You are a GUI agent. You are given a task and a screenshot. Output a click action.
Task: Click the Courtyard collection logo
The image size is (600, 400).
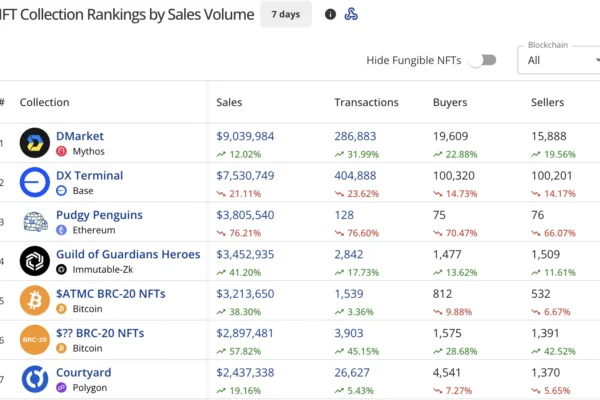coord(35,379)
